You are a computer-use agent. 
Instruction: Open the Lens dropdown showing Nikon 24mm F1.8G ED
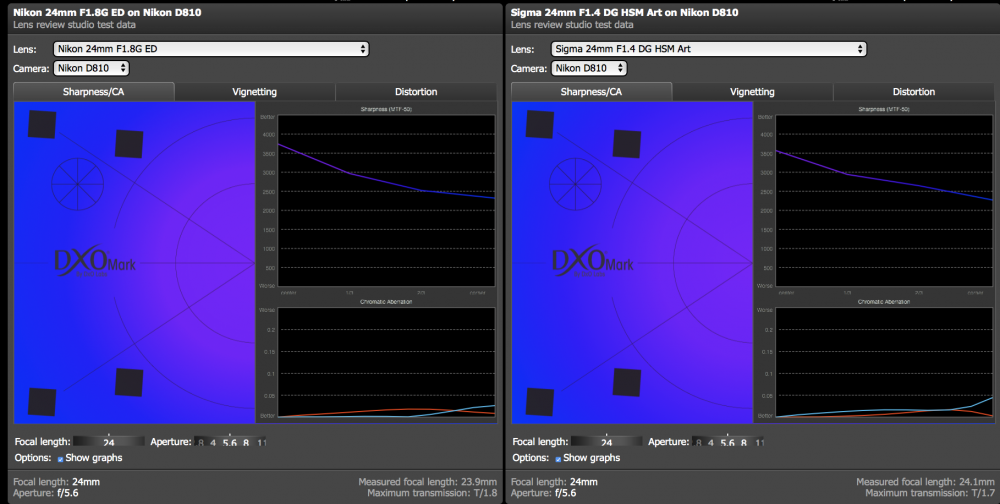coord(211,49)
